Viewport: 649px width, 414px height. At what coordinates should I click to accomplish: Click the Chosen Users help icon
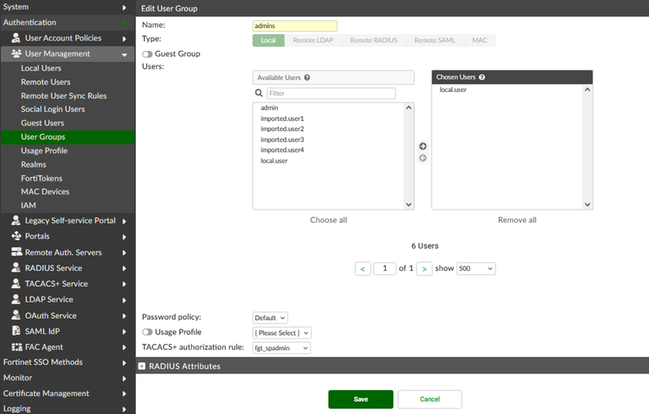[482, 77]
